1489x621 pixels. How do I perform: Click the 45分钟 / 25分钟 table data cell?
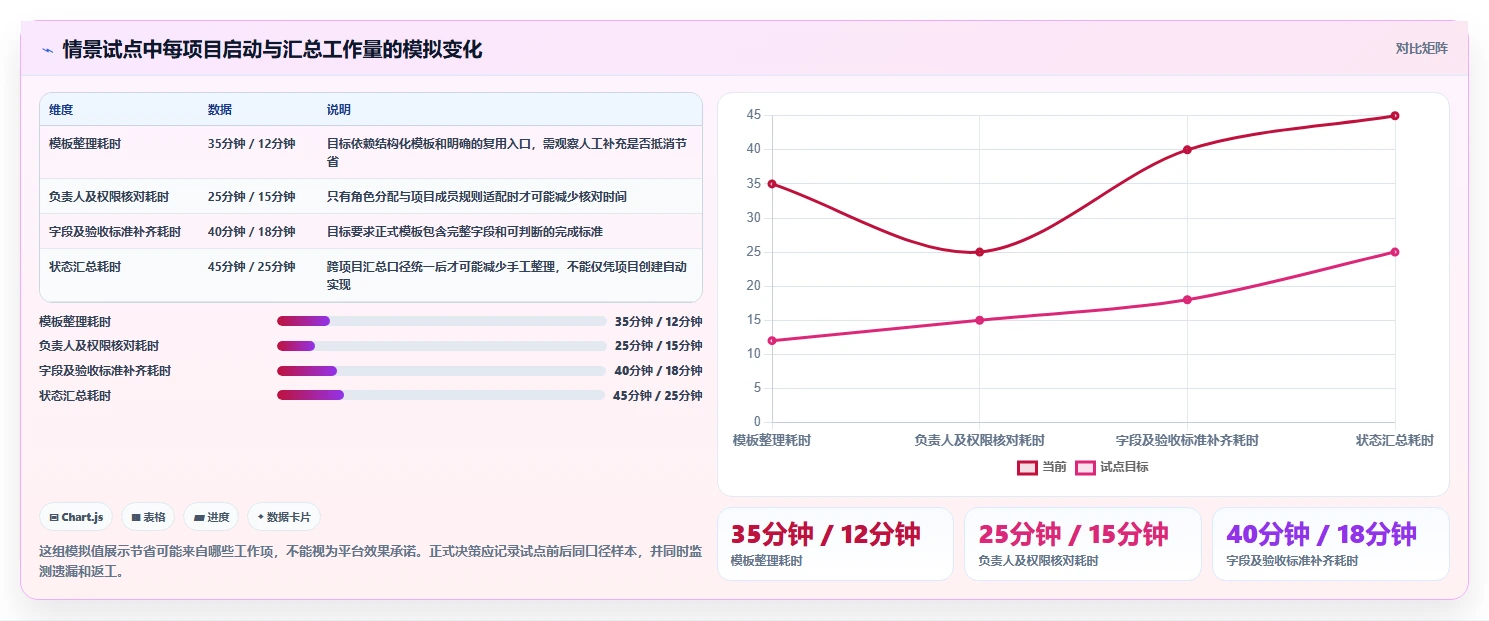pos(258,275)
